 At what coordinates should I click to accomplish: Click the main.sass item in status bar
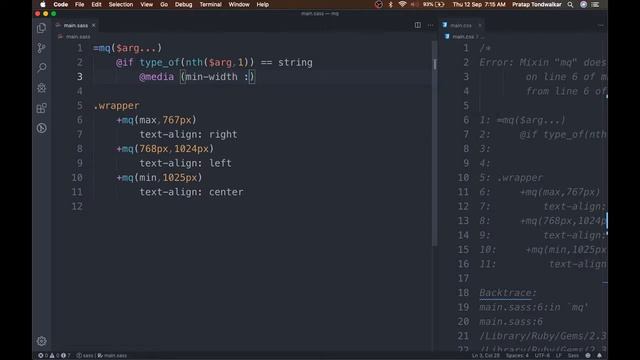pyautogui.click(x=112, y=356)
